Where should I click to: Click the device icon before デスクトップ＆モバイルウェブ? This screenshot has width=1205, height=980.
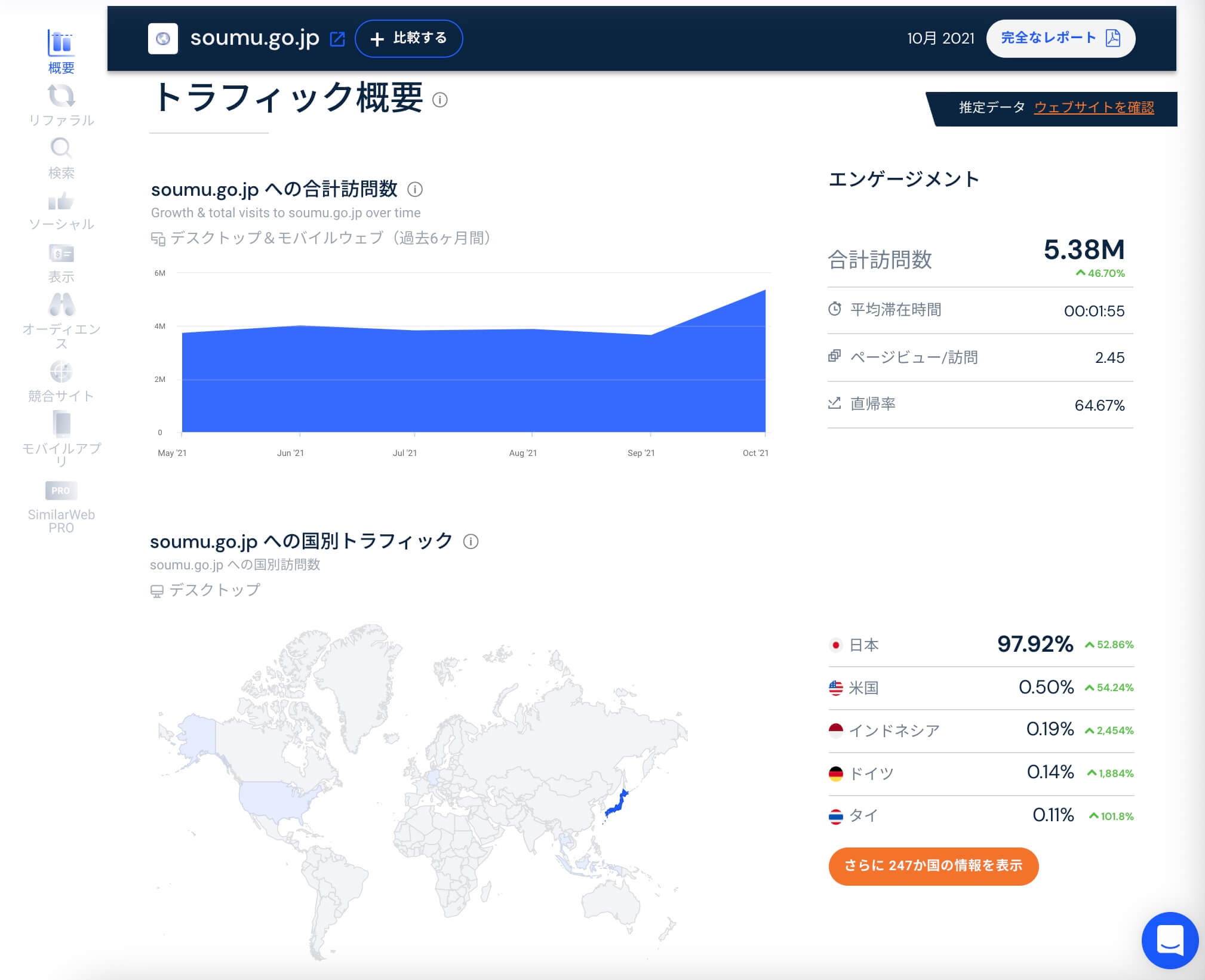click(x=158, y=239)
